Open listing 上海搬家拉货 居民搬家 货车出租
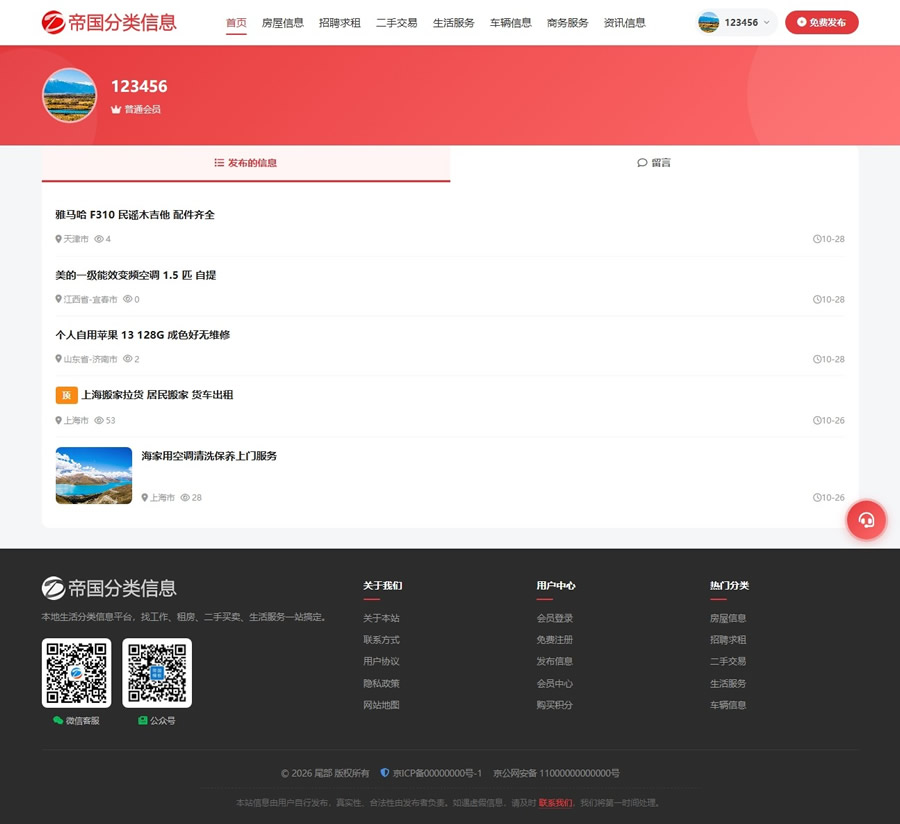The height and width of the screenshot is (824, 900). [157, 395]
